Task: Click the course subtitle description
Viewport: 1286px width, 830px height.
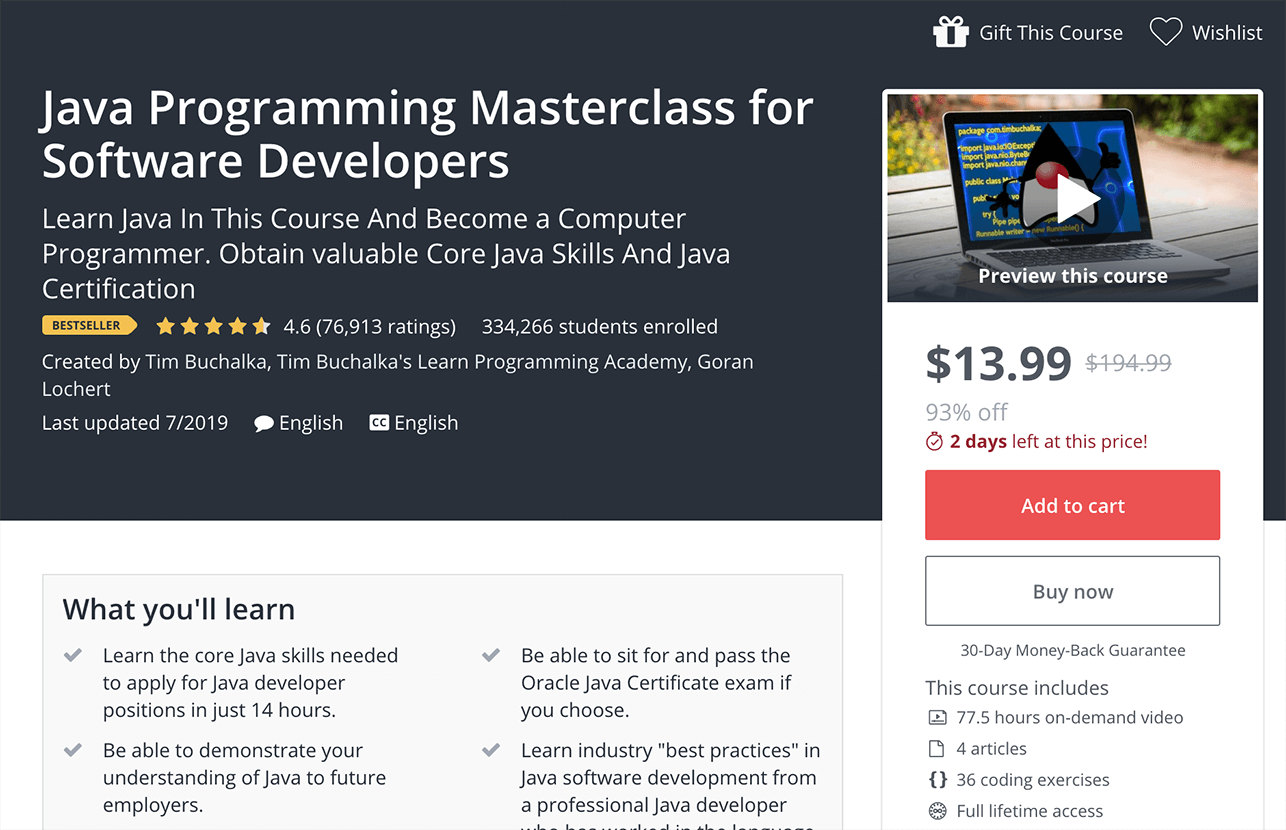Action: 386,254
